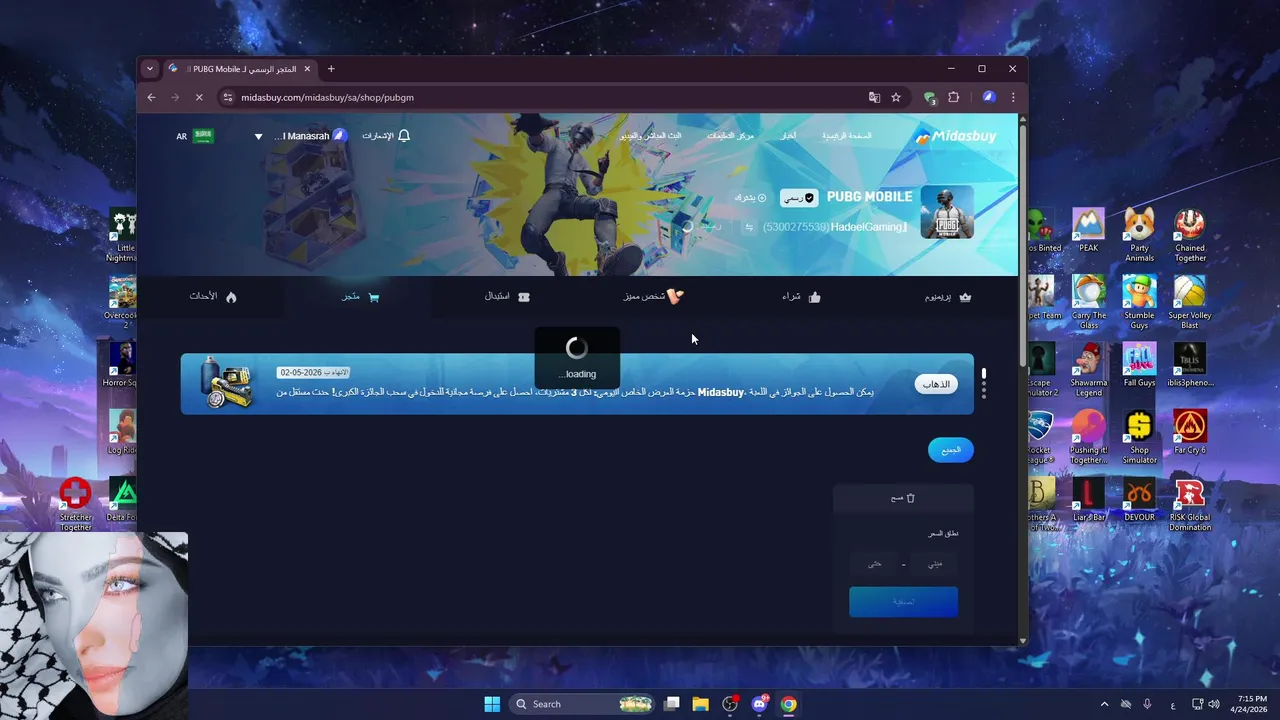
Task: Select the Delta Force desktop icon
Action: click(x=123, y=499)
